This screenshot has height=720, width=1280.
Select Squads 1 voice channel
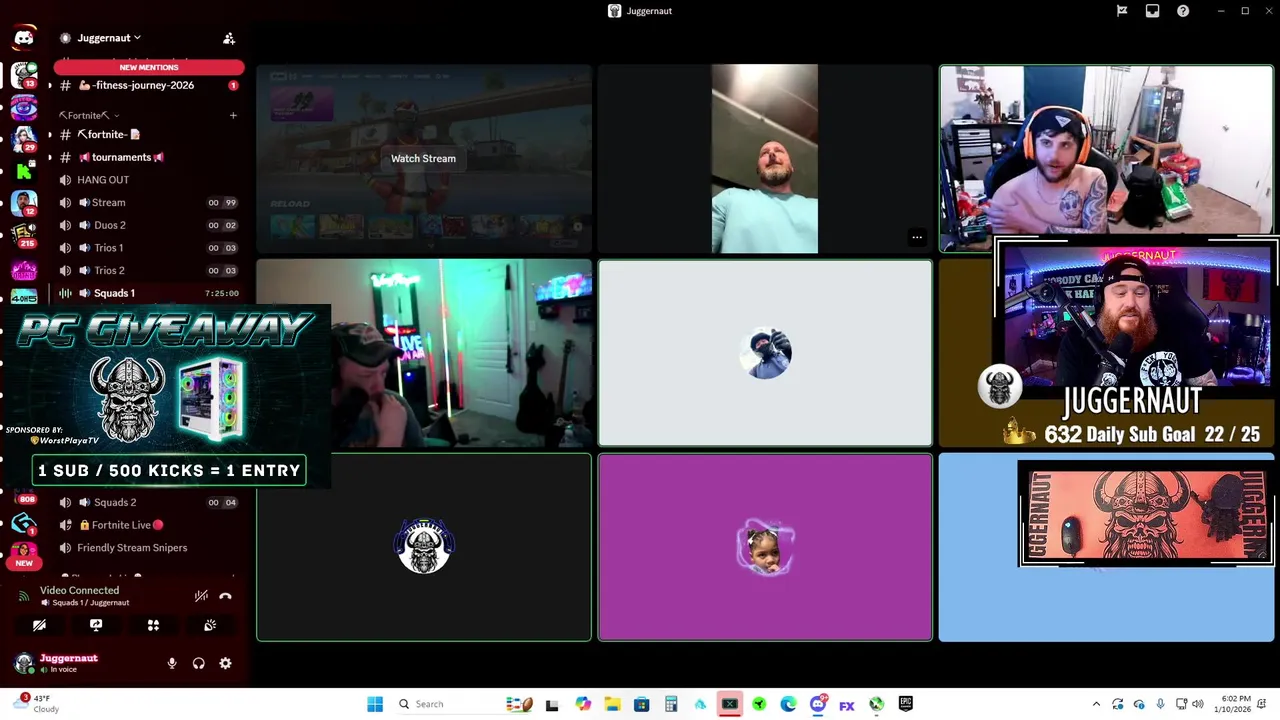click(x=147, y=293)
